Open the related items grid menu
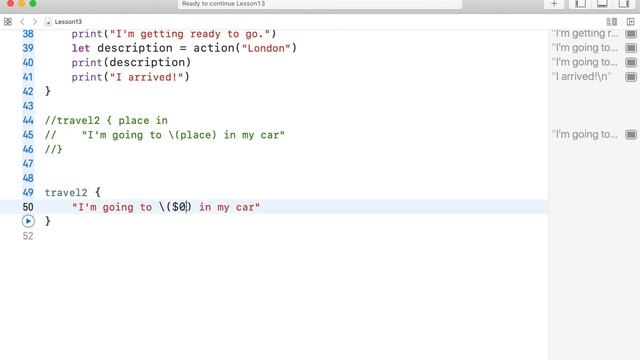Image resolution: width=640 pixels, height=360 pixels. point(8,22)
